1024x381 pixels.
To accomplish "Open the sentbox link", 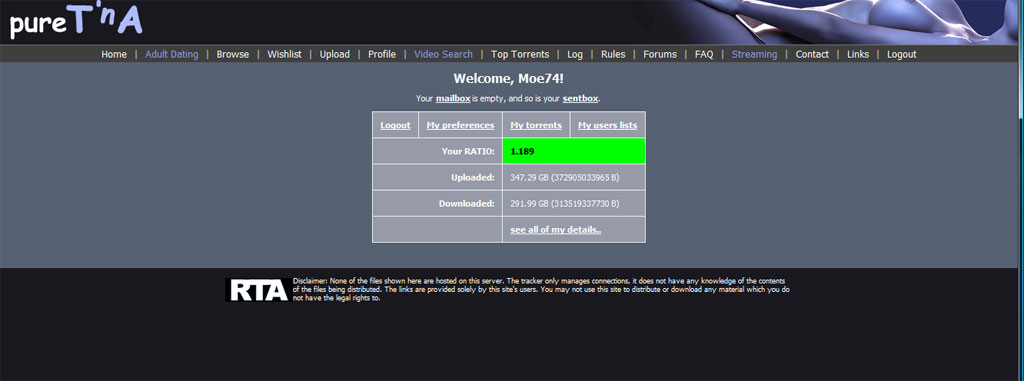I will click(x=581, y=99).
